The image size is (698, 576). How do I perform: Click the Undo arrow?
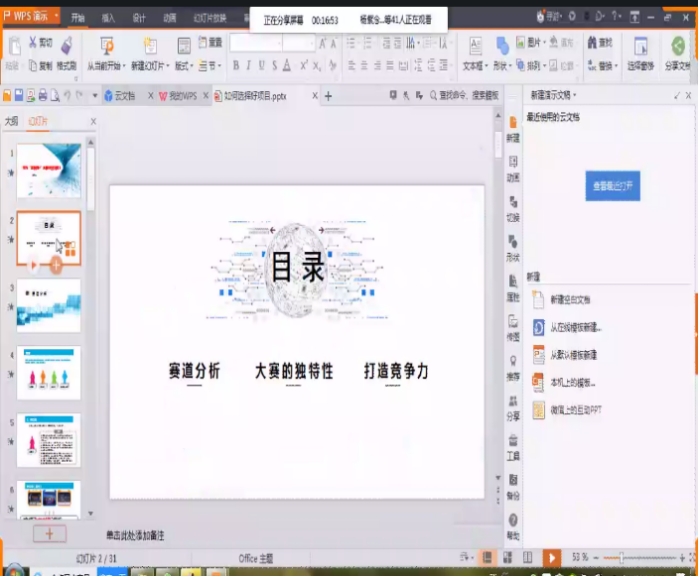pos(67,95)
